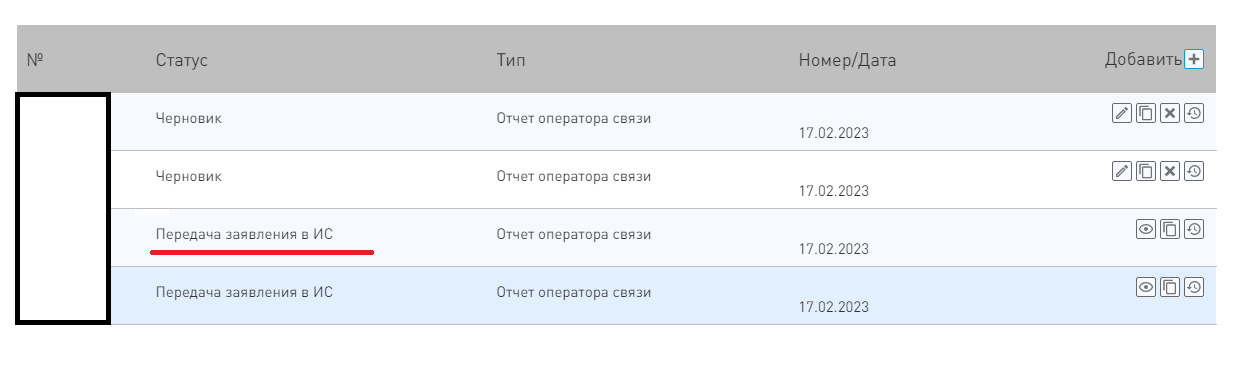Click the Тип column header

(x=510, y=60)
